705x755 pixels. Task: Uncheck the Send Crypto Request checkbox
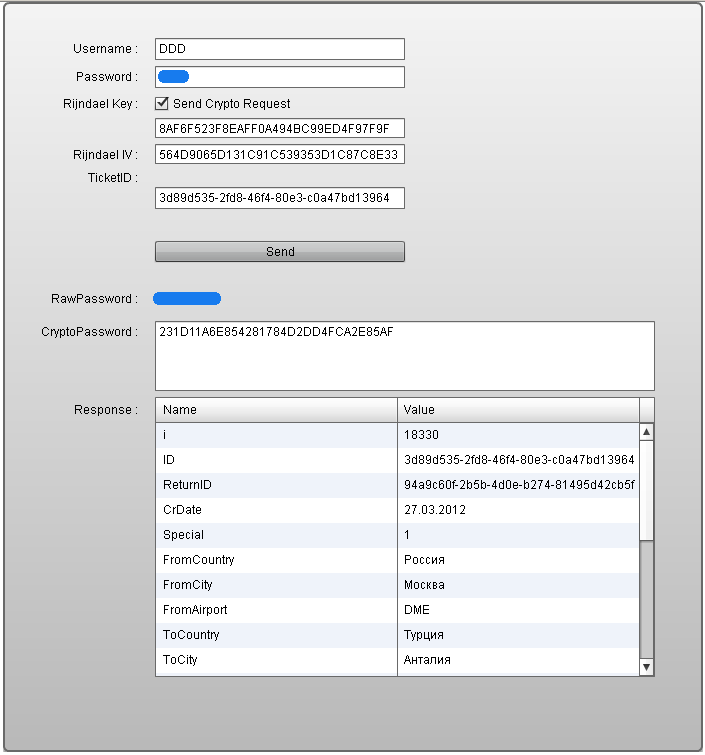tap(162, 104)
